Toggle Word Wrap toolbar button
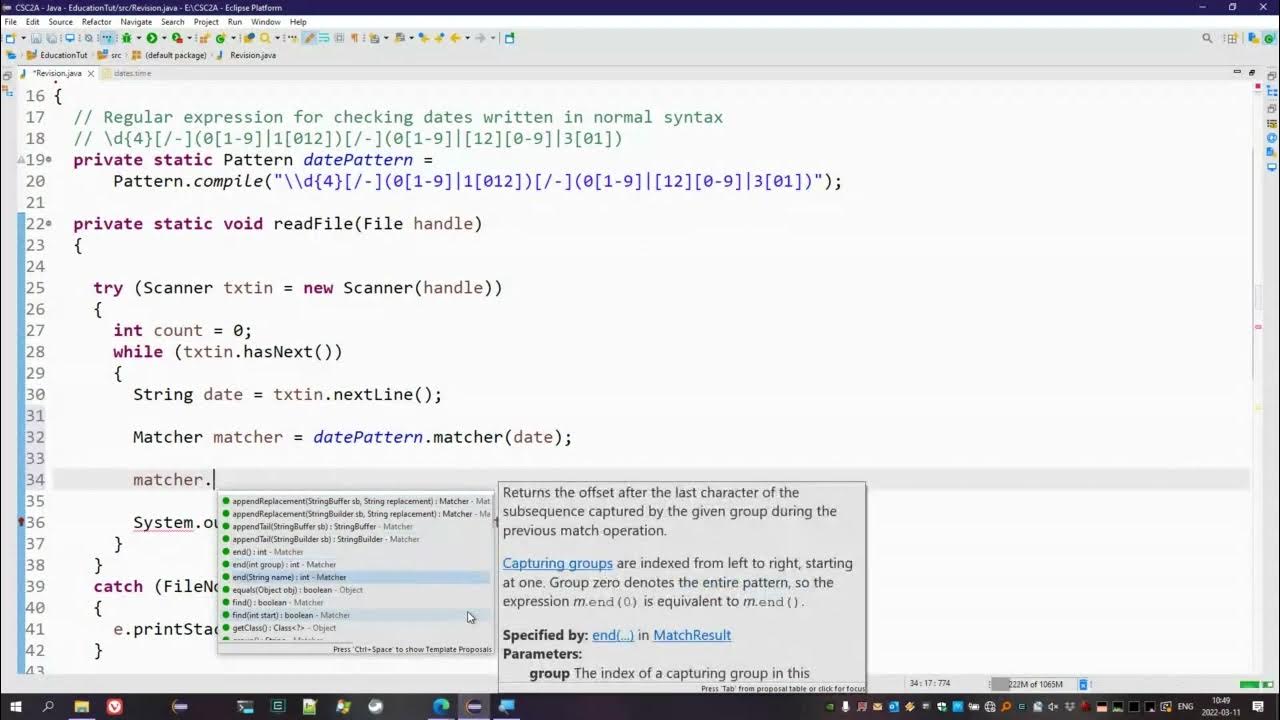1280x720 pixels. pos(324,38)
